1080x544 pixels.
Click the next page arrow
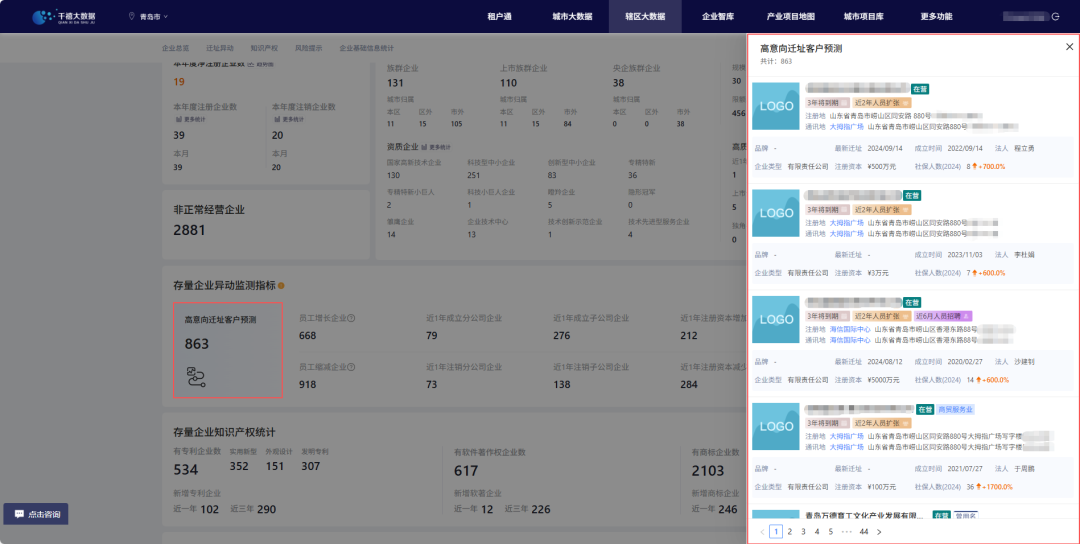coord(879,532)
